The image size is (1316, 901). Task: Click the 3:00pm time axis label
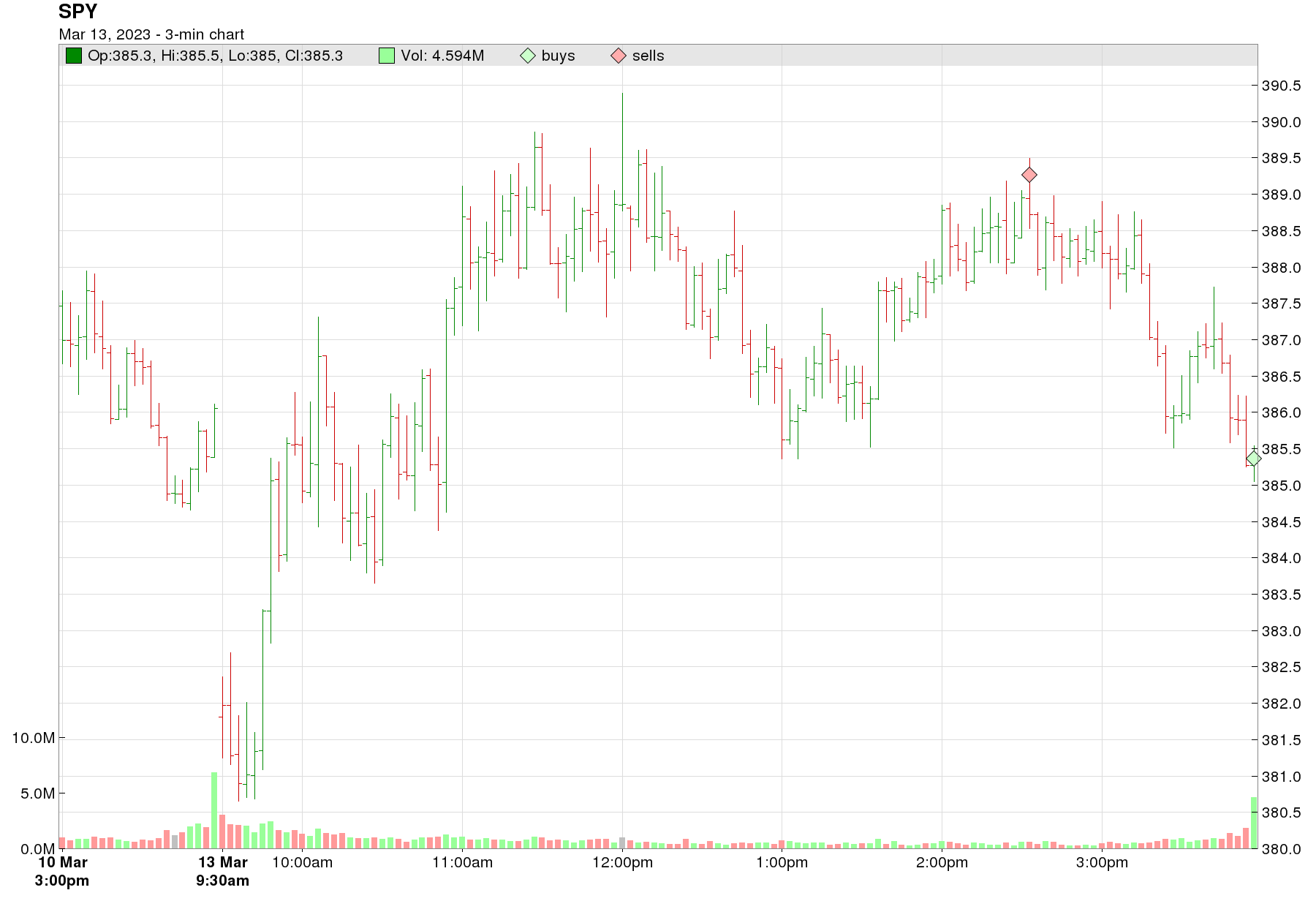(x=1103, y=862)
